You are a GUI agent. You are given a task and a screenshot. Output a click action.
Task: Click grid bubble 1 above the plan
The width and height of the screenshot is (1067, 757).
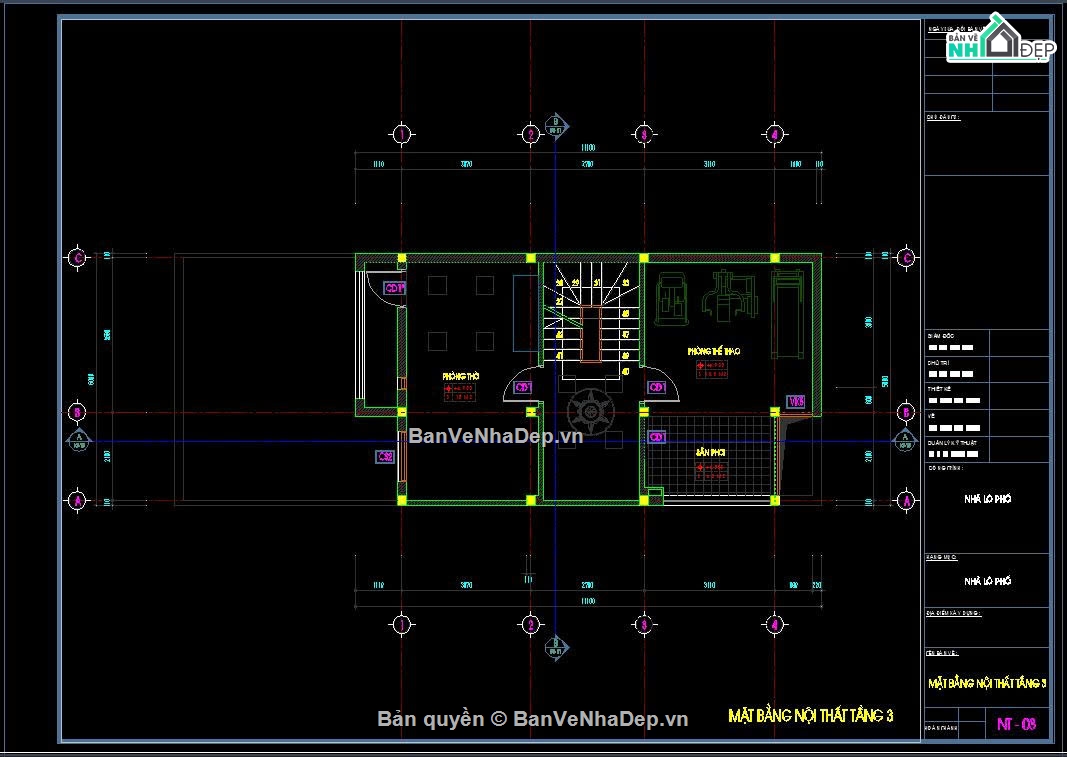pos(401,134)
